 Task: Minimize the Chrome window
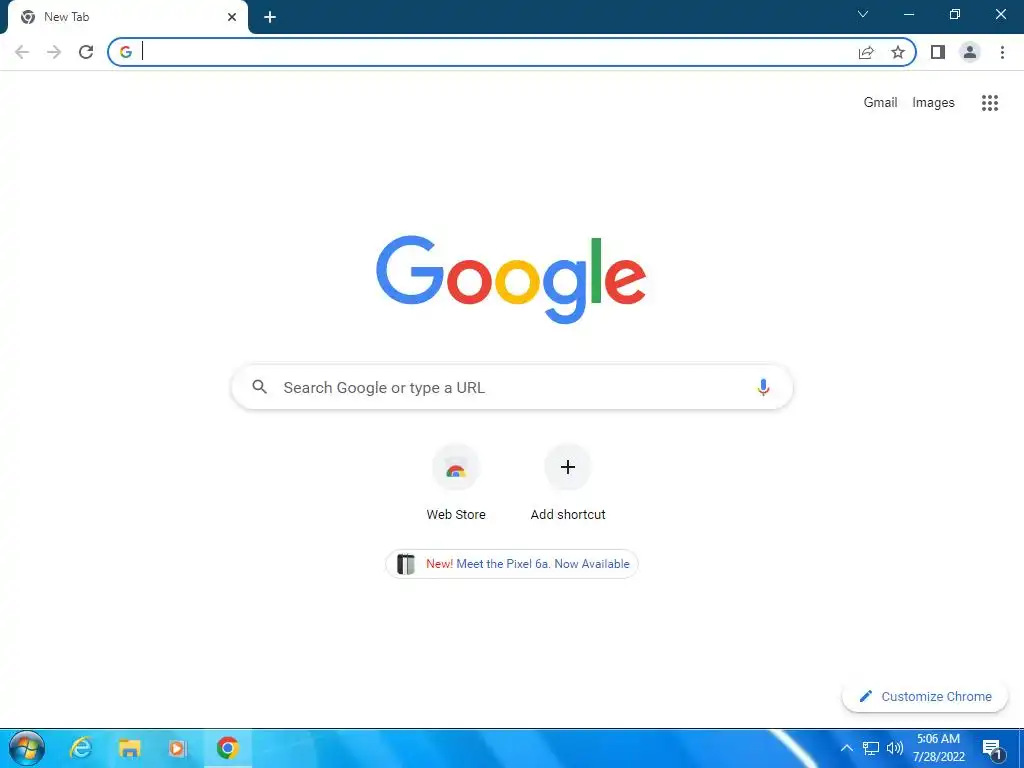[x=908, y=14]
